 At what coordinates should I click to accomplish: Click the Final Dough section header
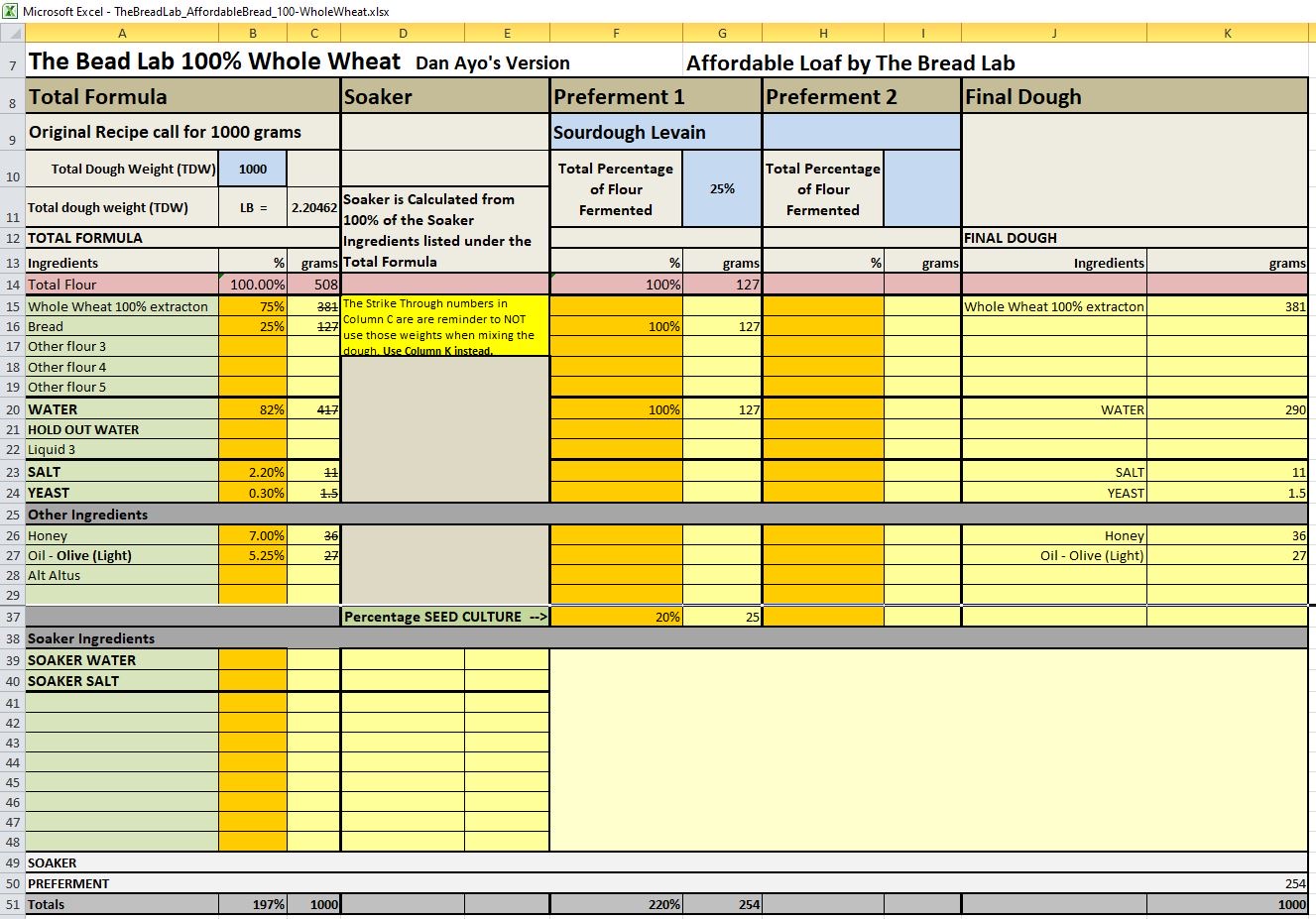[x=1135, y=96]
